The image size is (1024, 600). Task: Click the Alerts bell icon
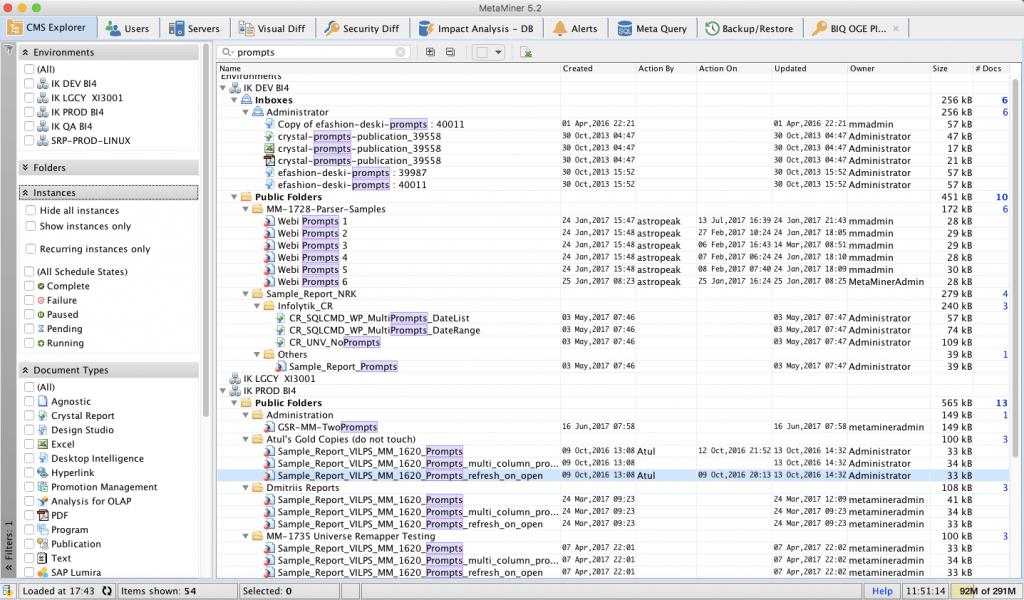(557, 27)
